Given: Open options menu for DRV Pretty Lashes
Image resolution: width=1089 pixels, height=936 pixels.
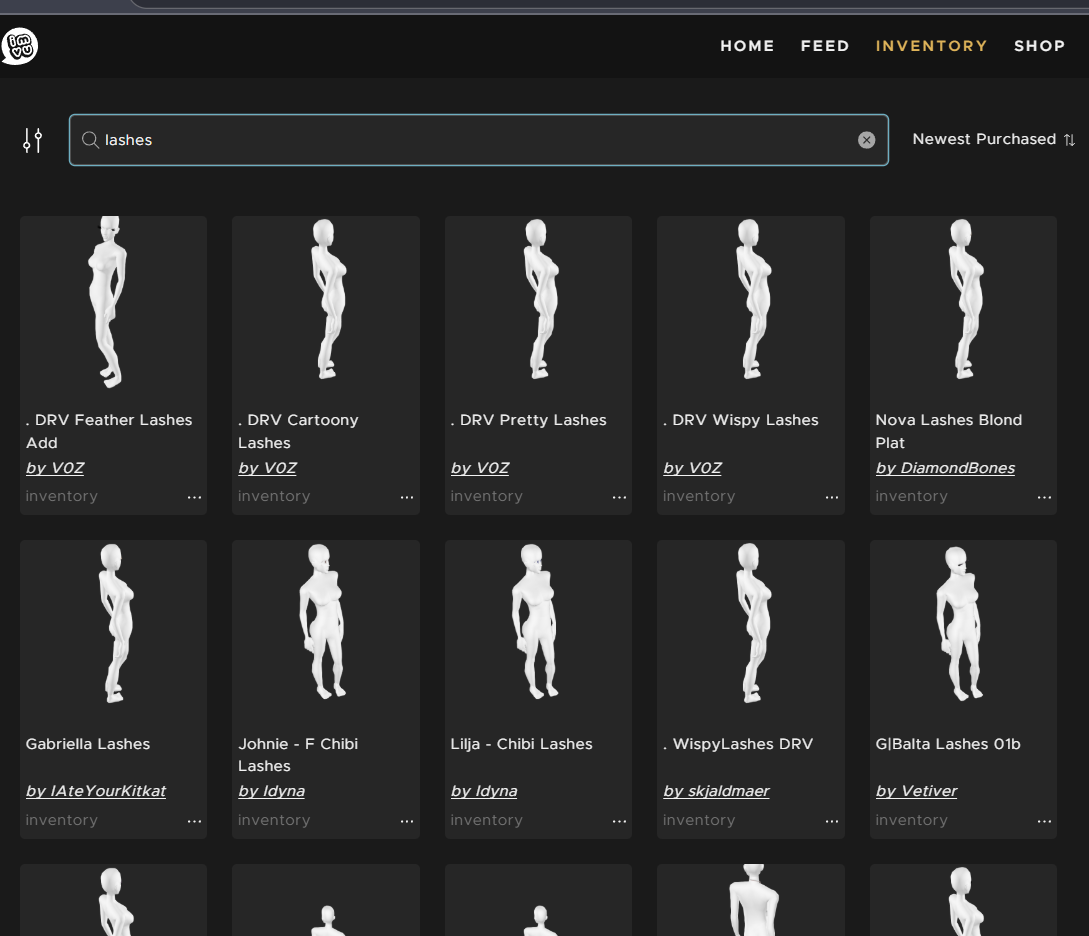Looking at the screenshot, I should click(620, 497).
